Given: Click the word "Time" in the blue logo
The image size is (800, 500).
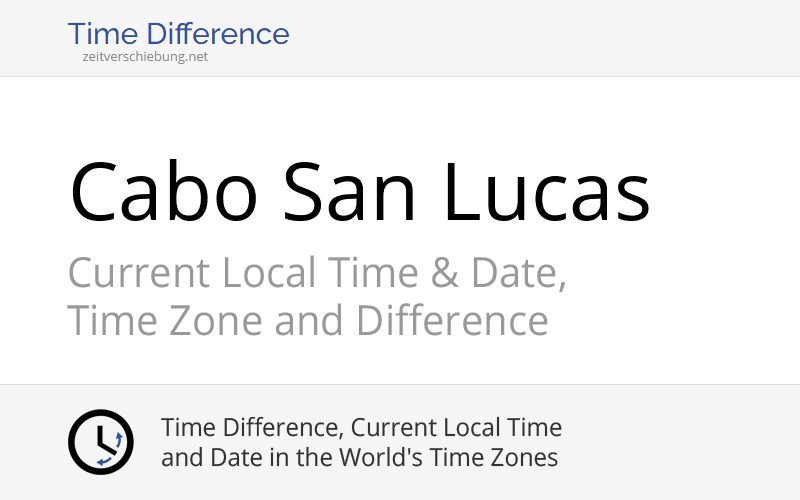Looking at the screenshot, I should [x=100, y=34].
